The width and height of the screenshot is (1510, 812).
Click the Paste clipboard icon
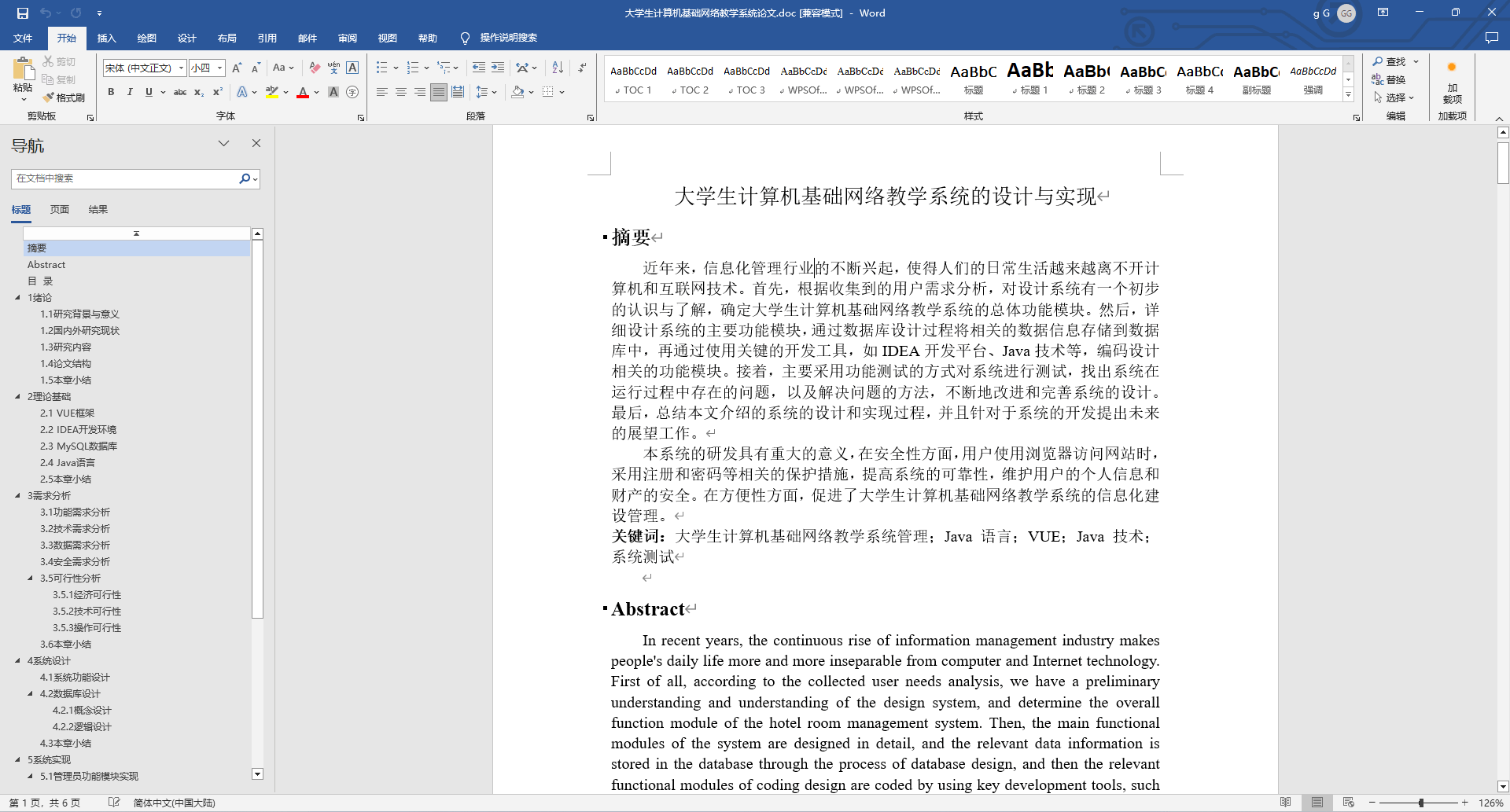23,68
